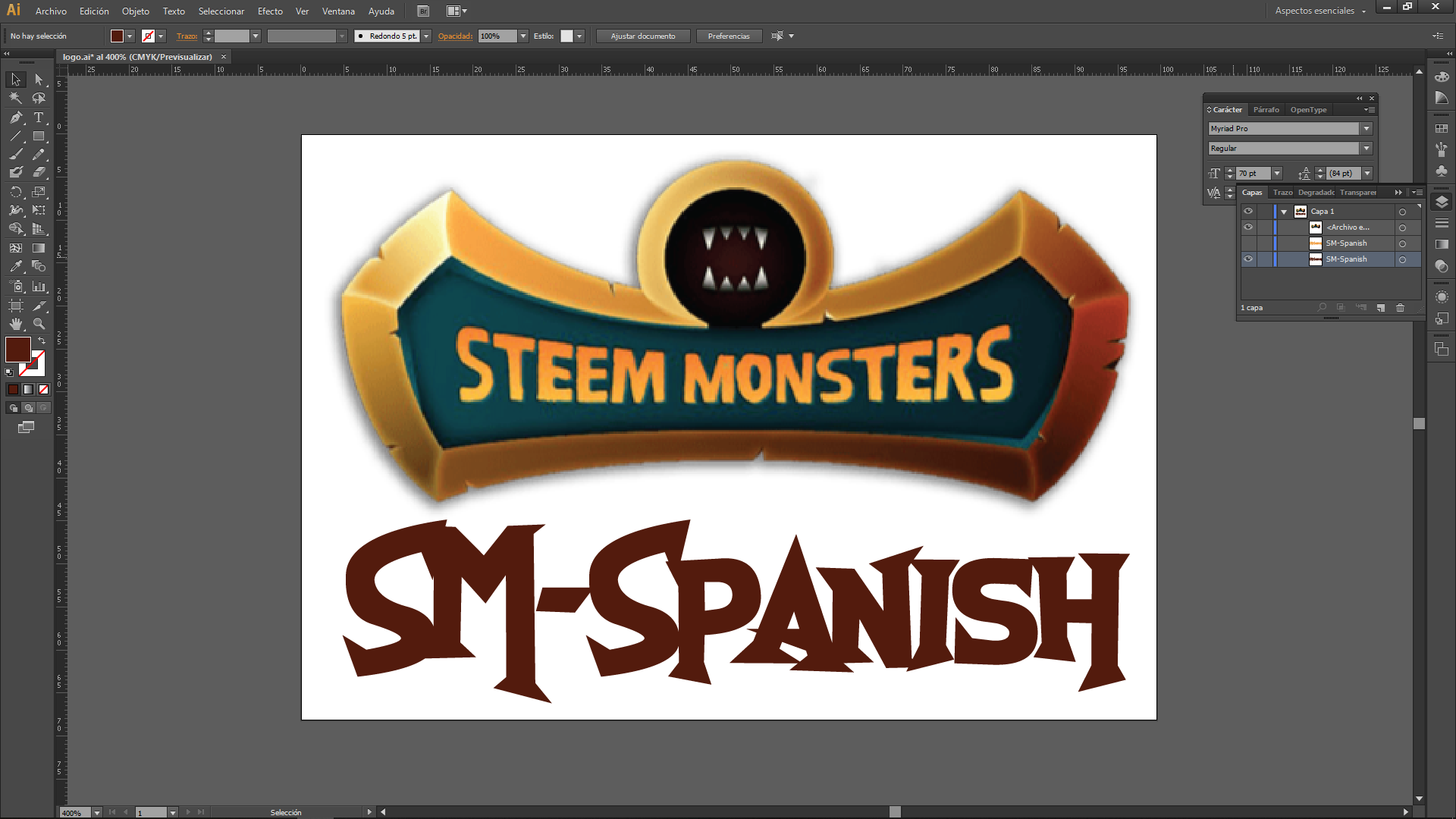This screenshot has height=819, width=1456.
Task: Choose the Shape Builder tool
Action: click(x=16, y=229)
